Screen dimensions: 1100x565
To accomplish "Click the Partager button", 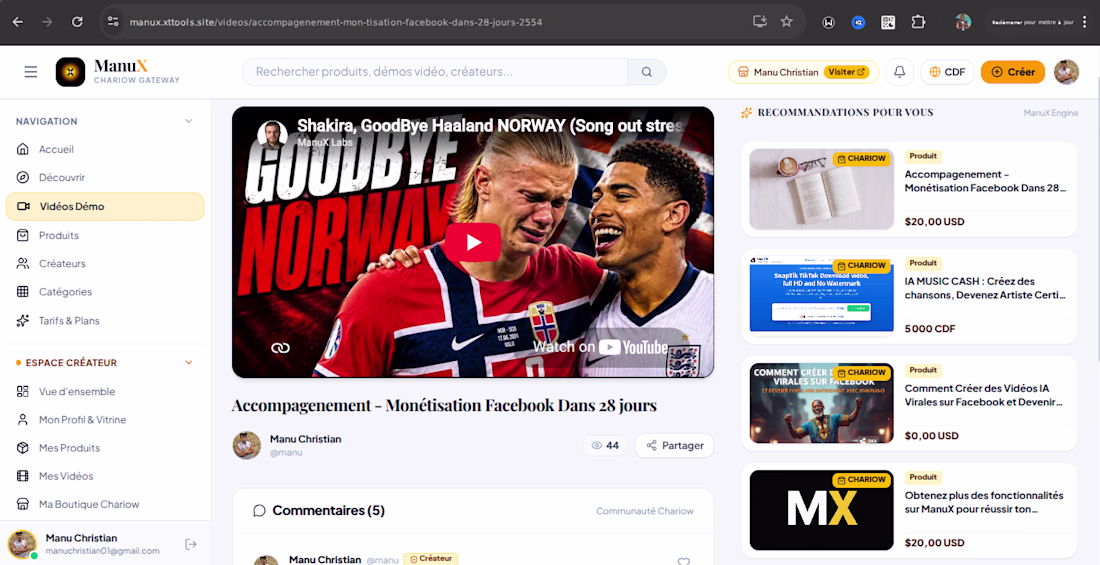I will [x=674, y=446].
